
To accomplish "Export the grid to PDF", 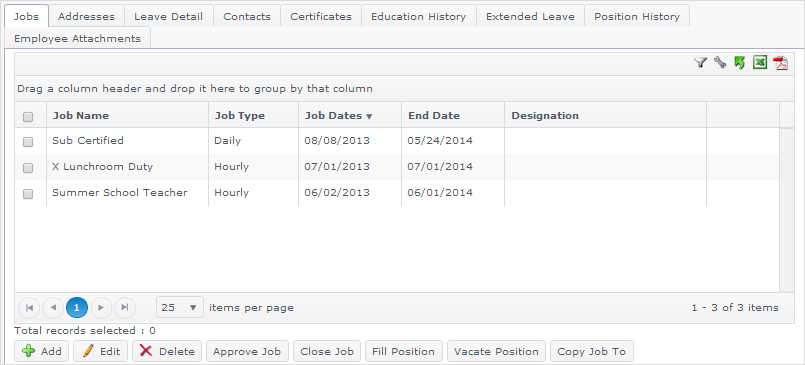I will point(781,63).
